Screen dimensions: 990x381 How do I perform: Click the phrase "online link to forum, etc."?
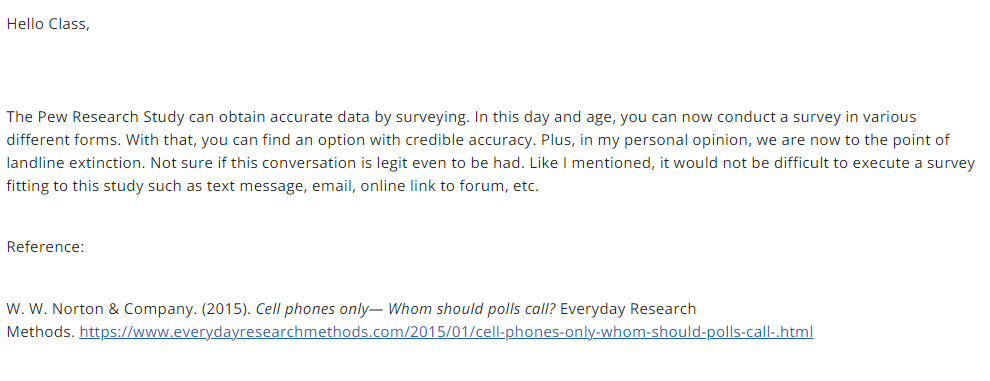coord(450,186)
